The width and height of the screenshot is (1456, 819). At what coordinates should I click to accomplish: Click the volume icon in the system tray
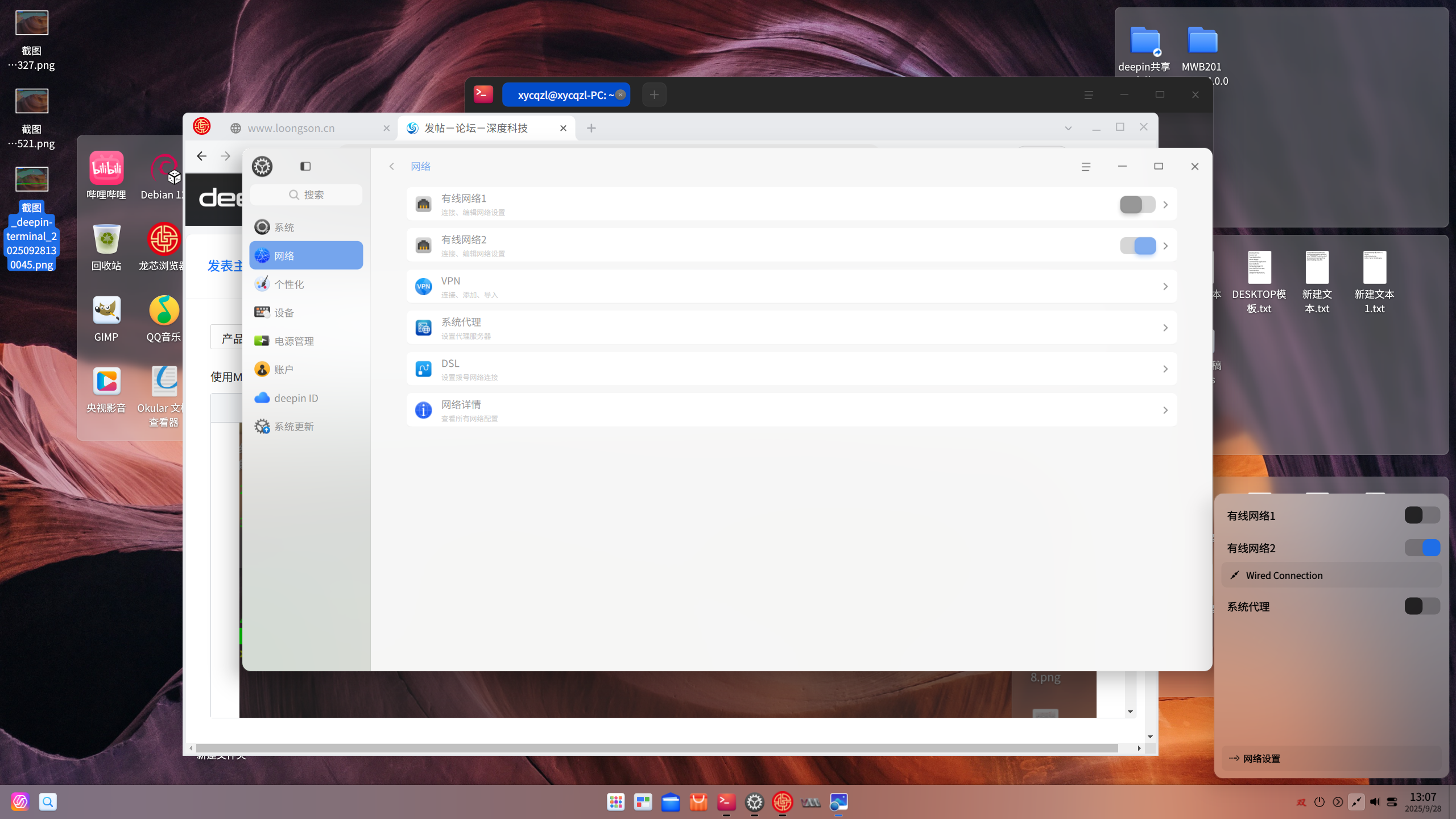tap(1375, 802)
